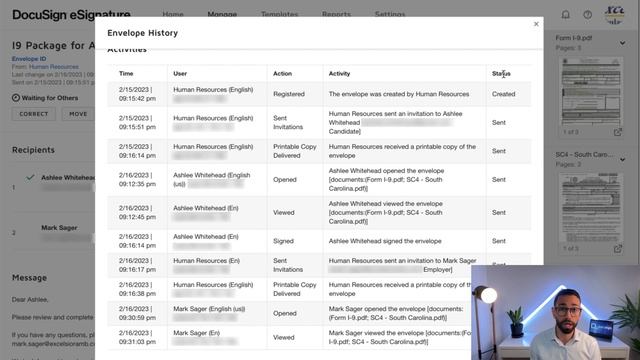This screenshot has height=360, width=640.
Task: Click the Status column header
Action: (501, 73)
